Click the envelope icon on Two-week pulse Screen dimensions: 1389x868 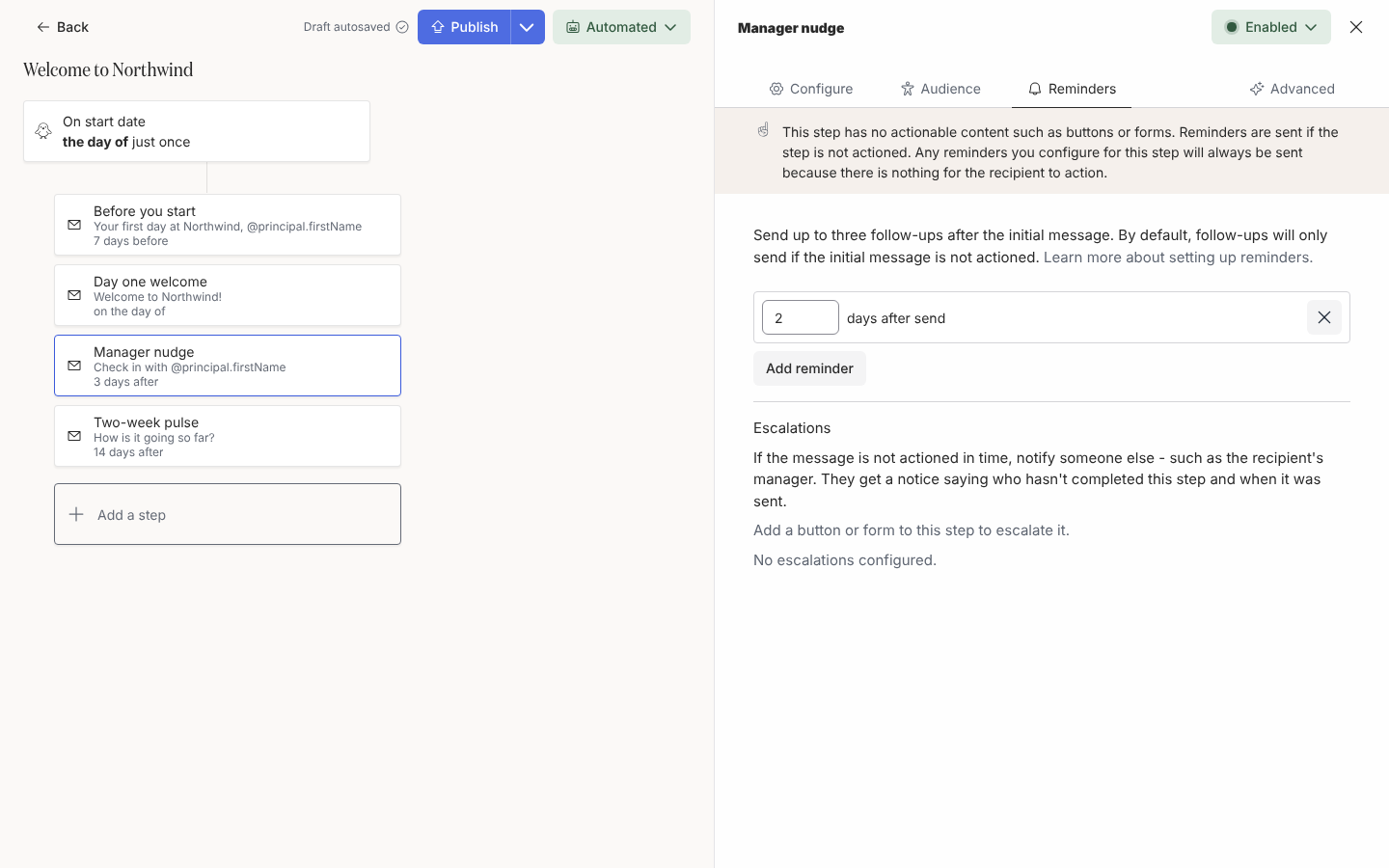74,436
